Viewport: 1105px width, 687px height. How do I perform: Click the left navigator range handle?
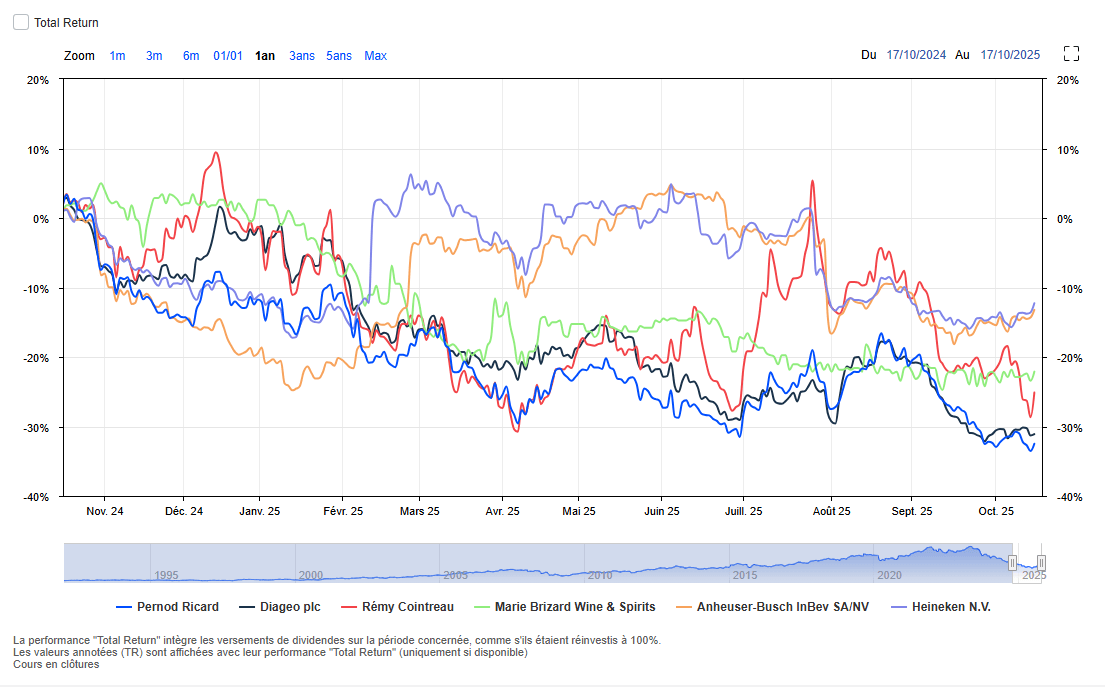tap(1012, 563)
